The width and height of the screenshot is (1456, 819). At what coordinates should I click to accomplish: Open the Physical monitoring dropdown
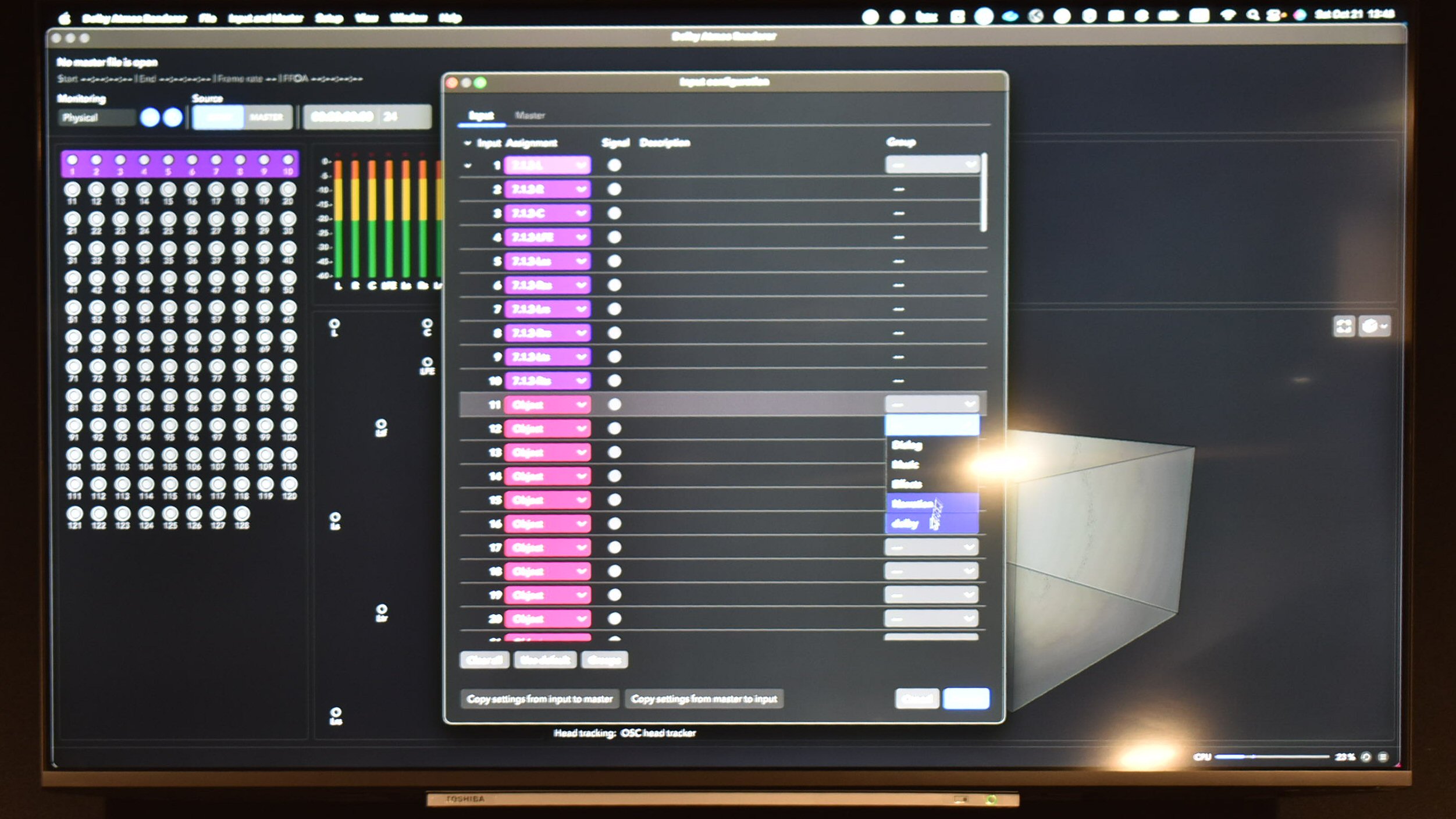coord(97,117)
